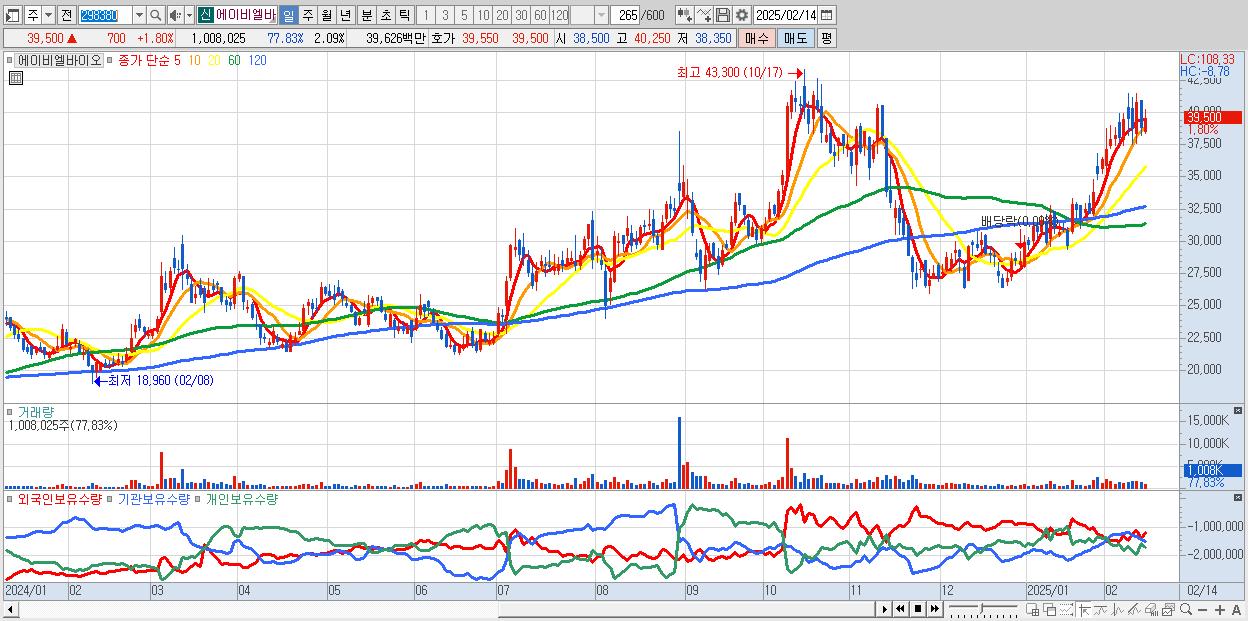
Task: Click the trend line tool icon
Action: coord(1134,609)
